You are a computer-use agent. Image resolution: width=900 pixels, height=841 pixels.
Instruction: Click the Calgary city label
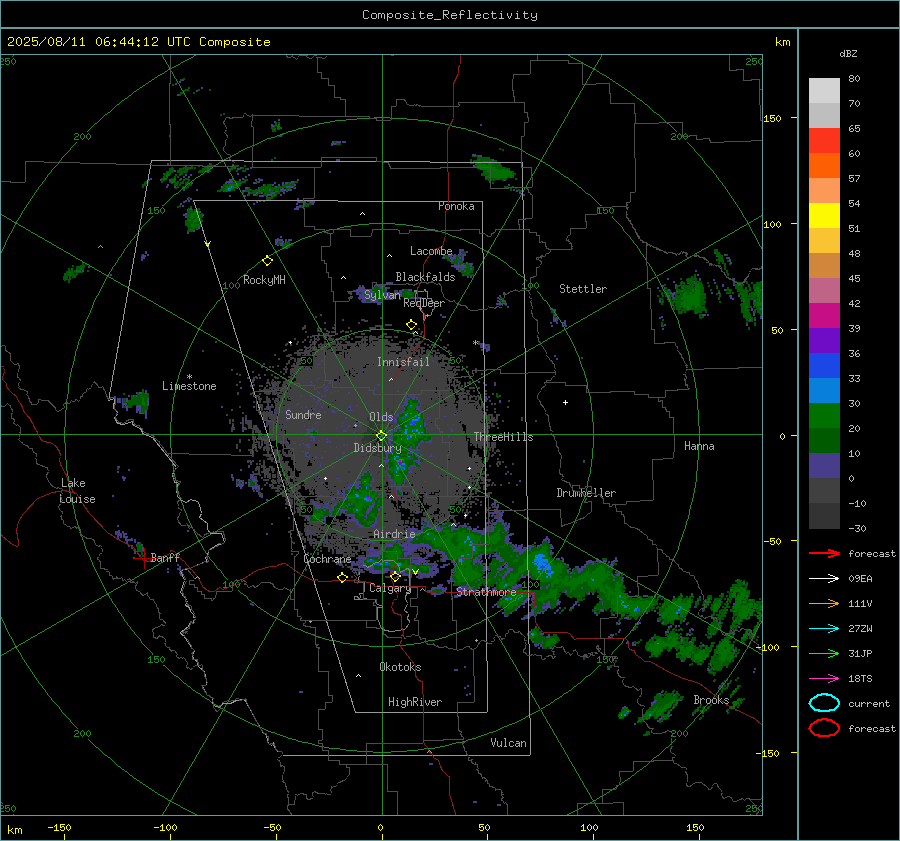pos(390,588)
